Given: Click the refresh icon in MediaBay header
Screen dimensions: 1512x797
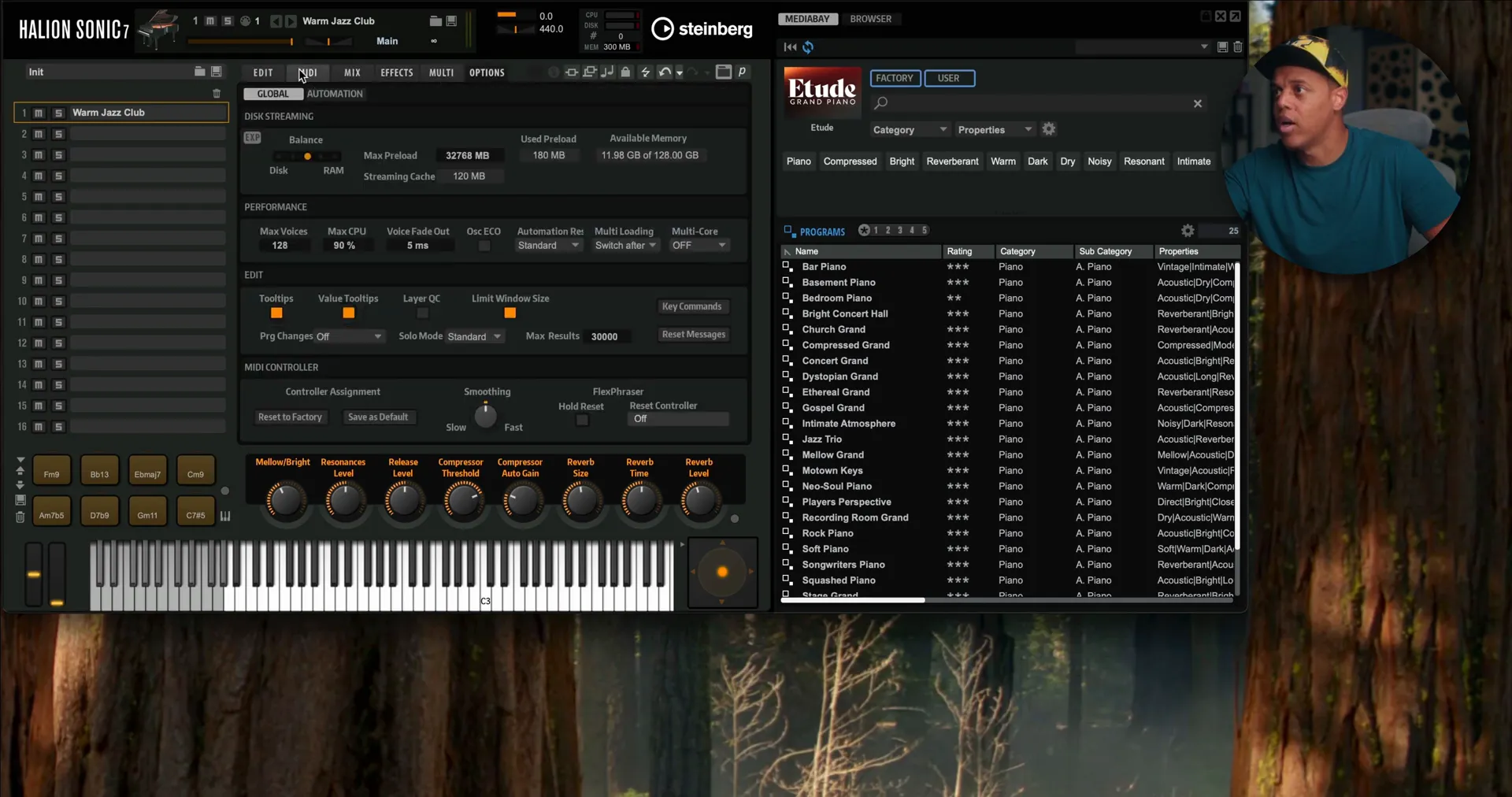Looking at the screenshot, I should pos(808,47).
